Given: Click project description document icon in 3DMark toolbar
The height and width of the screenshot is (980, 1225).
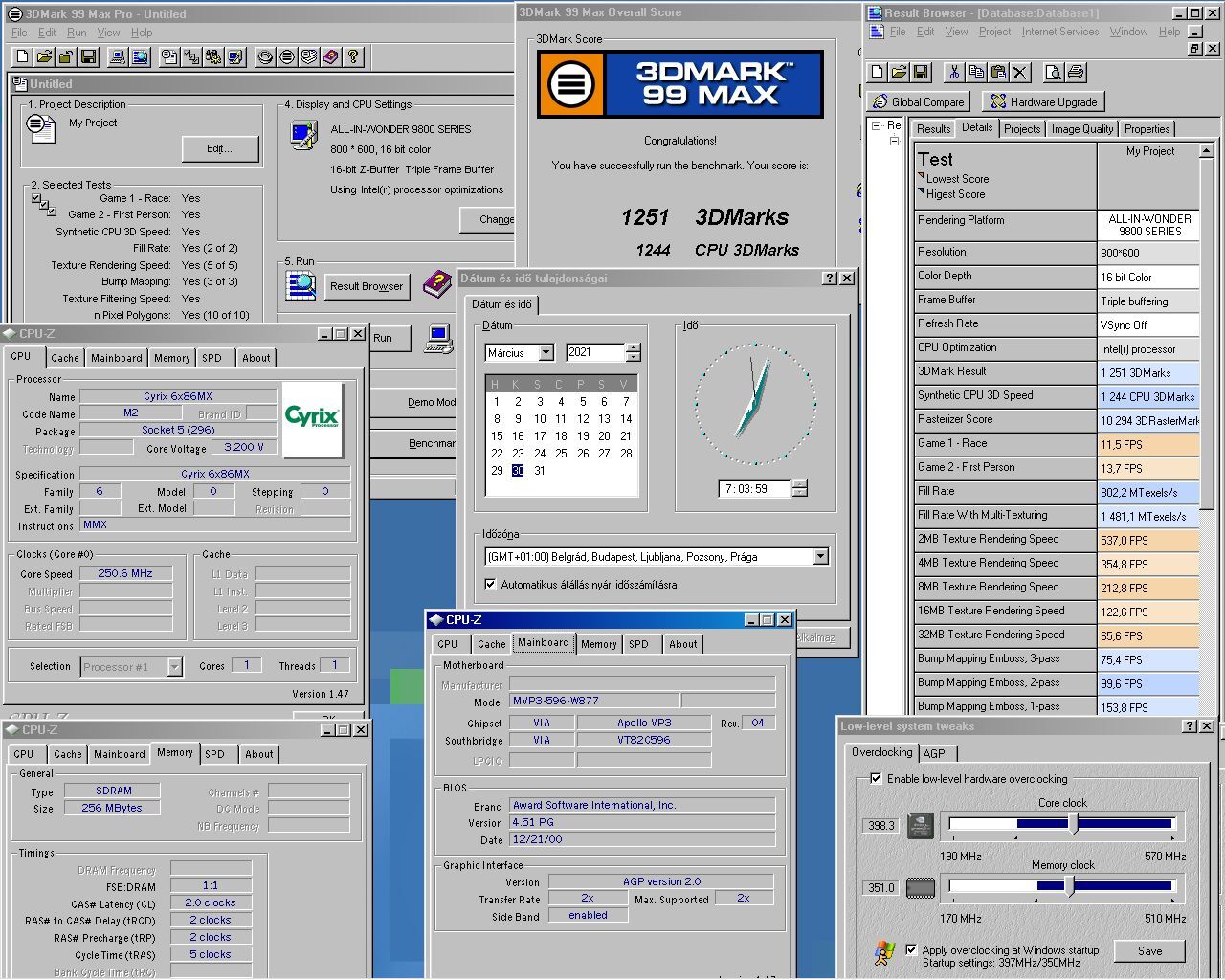Looking at the screenshot, I should click(169, 57).
